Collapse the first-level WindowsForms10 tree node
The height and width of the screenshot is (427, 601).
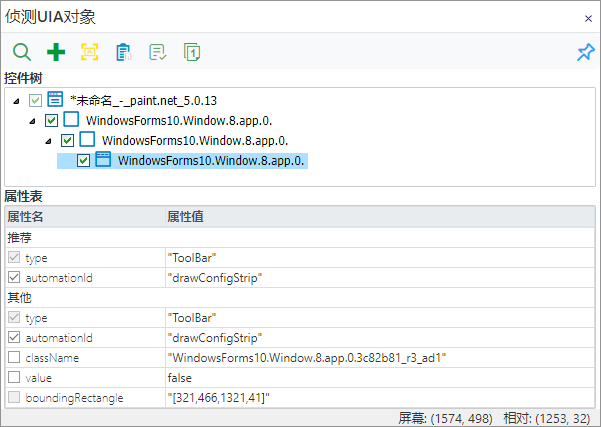33,122
